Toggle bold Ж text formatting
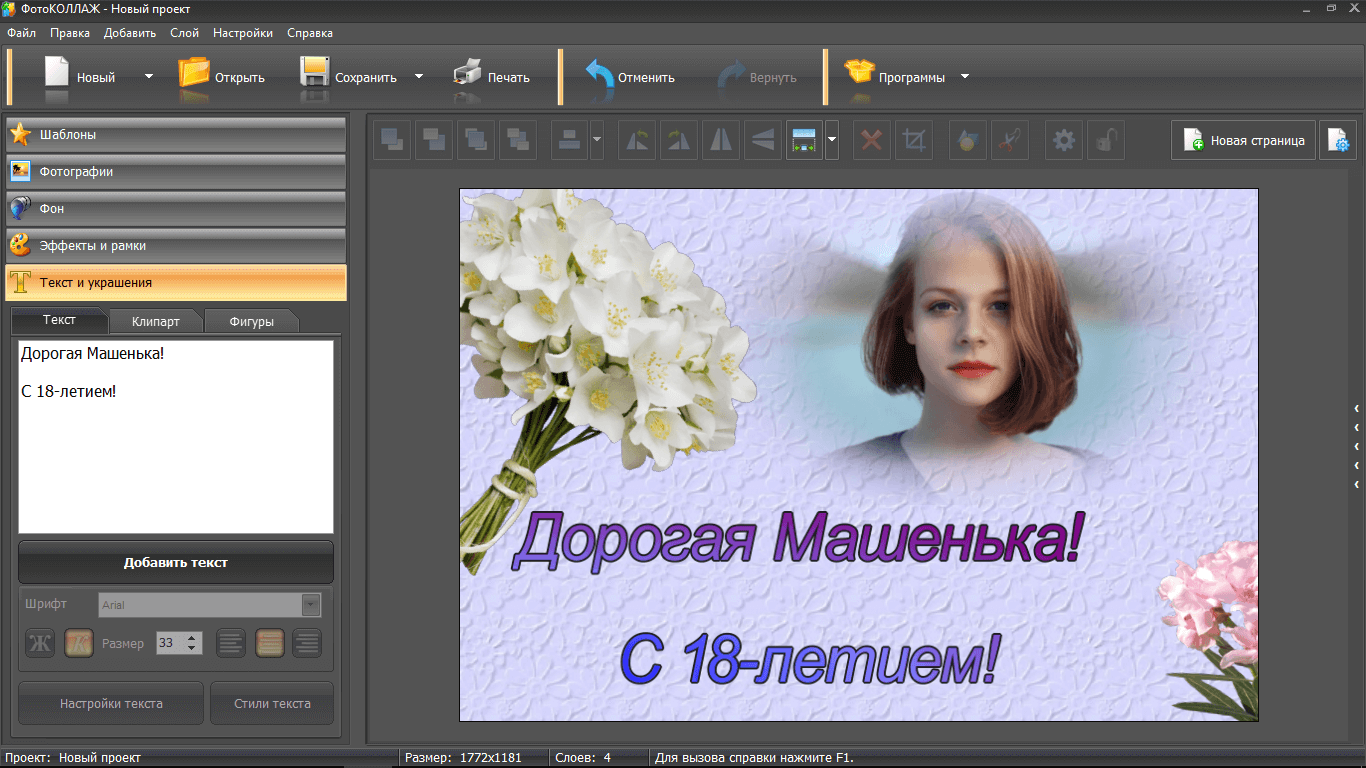This screenshot has height=768, width=1366. click(x=40, y=643)
